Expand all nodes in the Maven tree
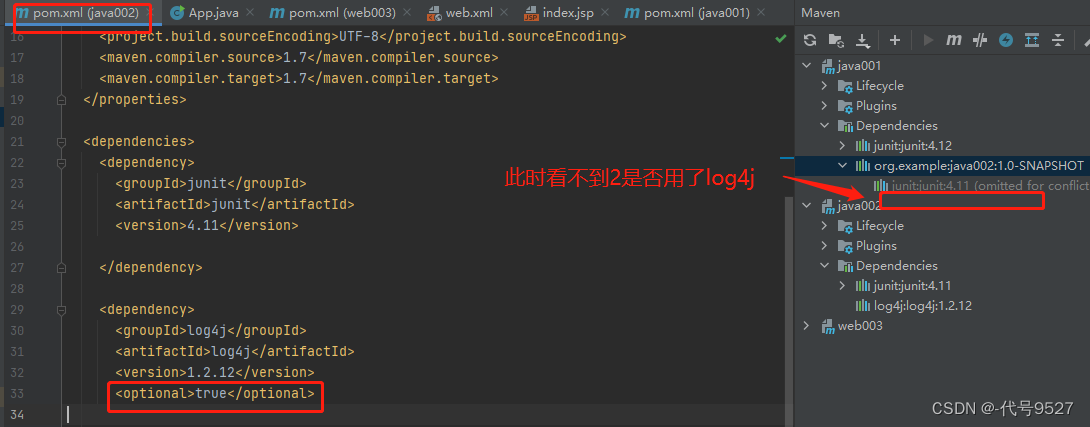 pos(1033,40)
